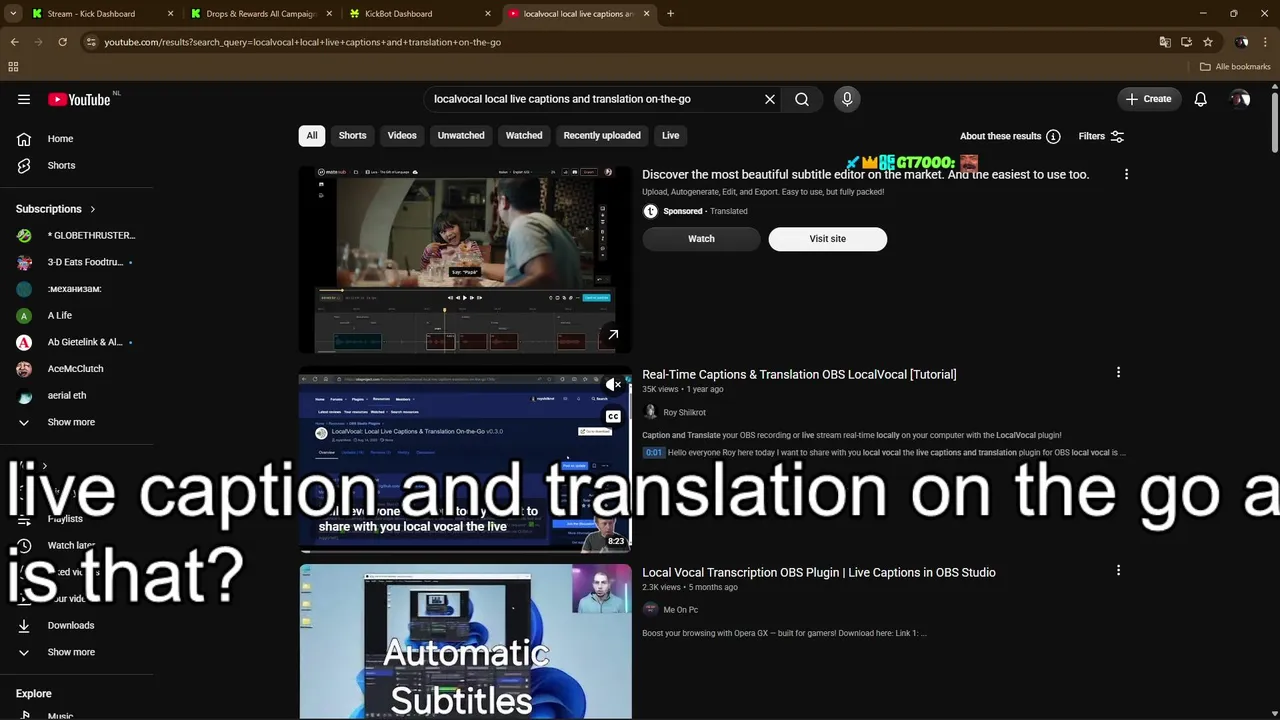Open a new browser tab
Viewport: 1280px width, 720px height.
670,14
